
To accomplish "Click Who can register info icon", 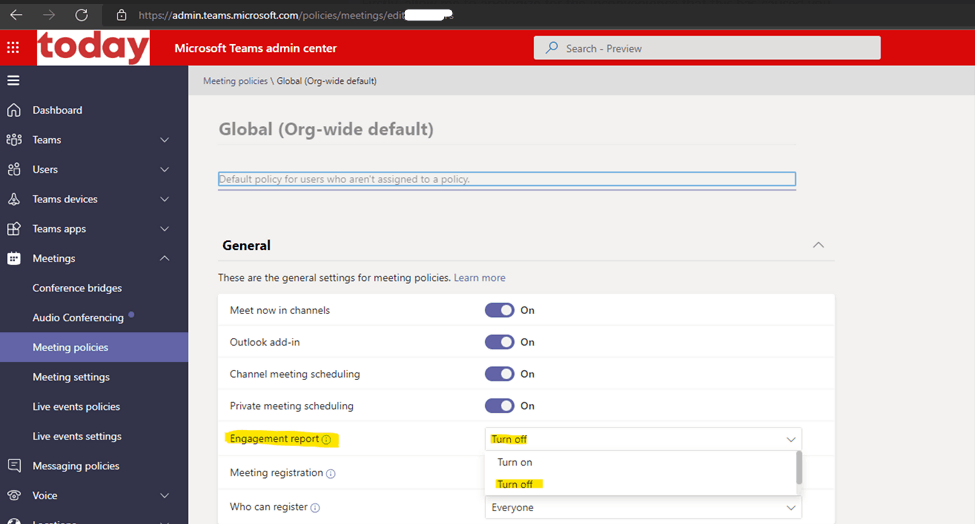I will click(x=315, y=508).
